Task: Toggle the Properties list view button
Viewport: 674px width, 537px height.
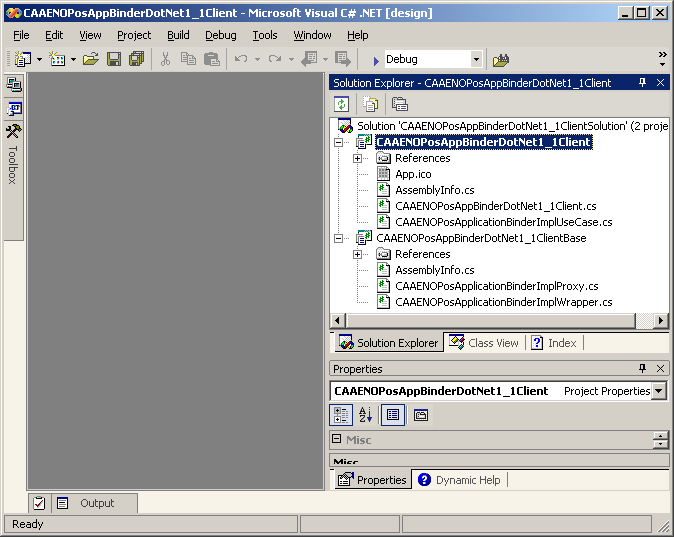Action: tap(393, 415)
